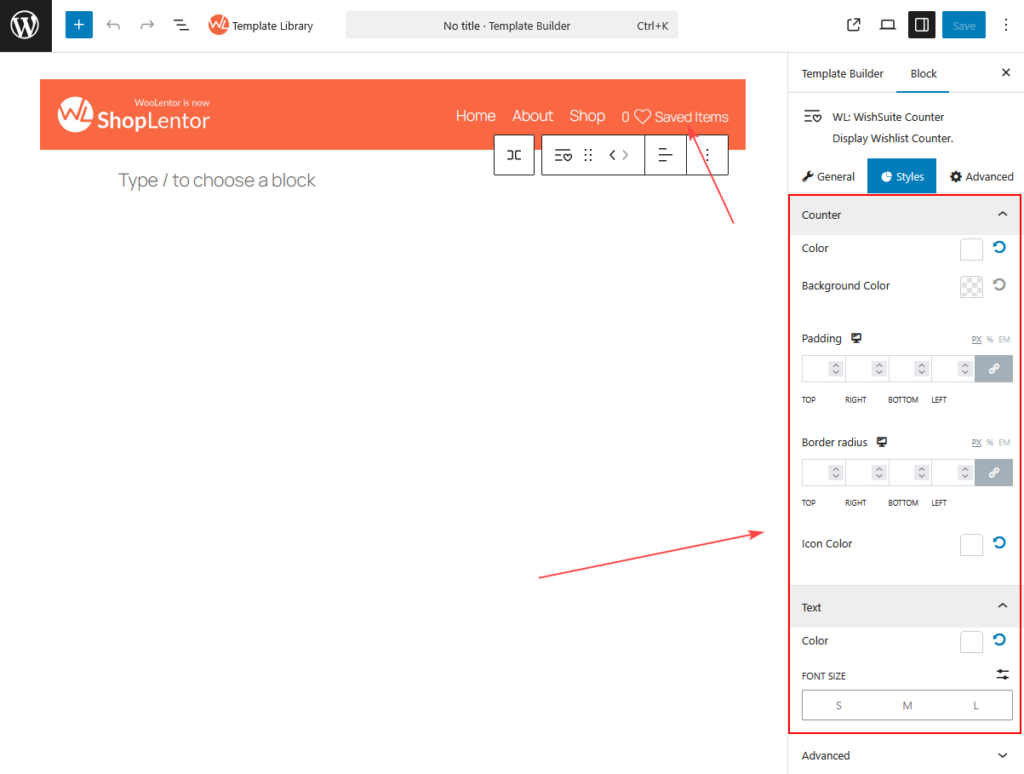This screenshot has height=774, width=1024.
Task: Open the Template Library button
Action: [261, 25]
